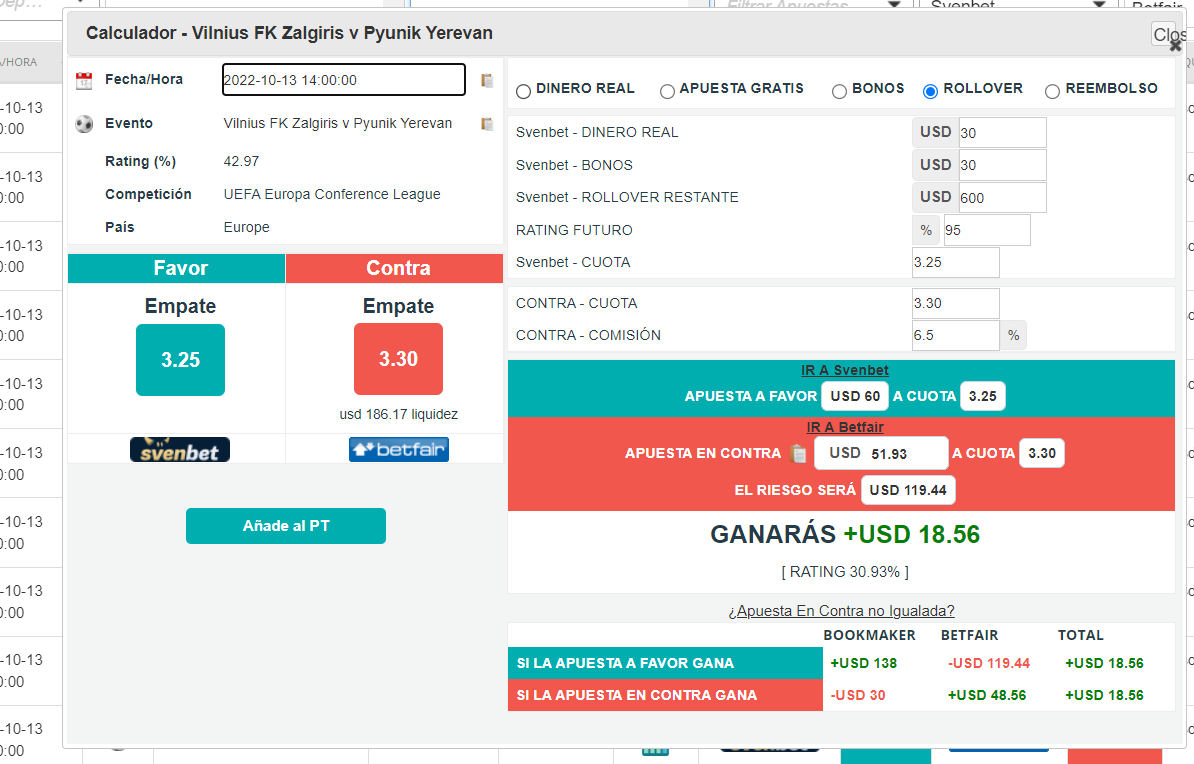Click the +USD 48.56 Betfair cell
1194x764 pixels.
(987, 695)
